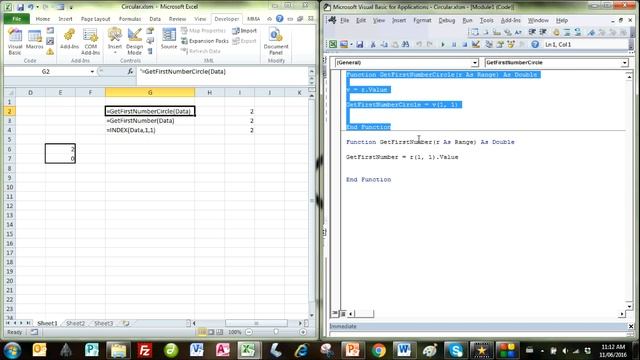This screenshot has width=640, height=360.
Task: Open the Tools menu in VBA editor
Action: coord(486,20)
